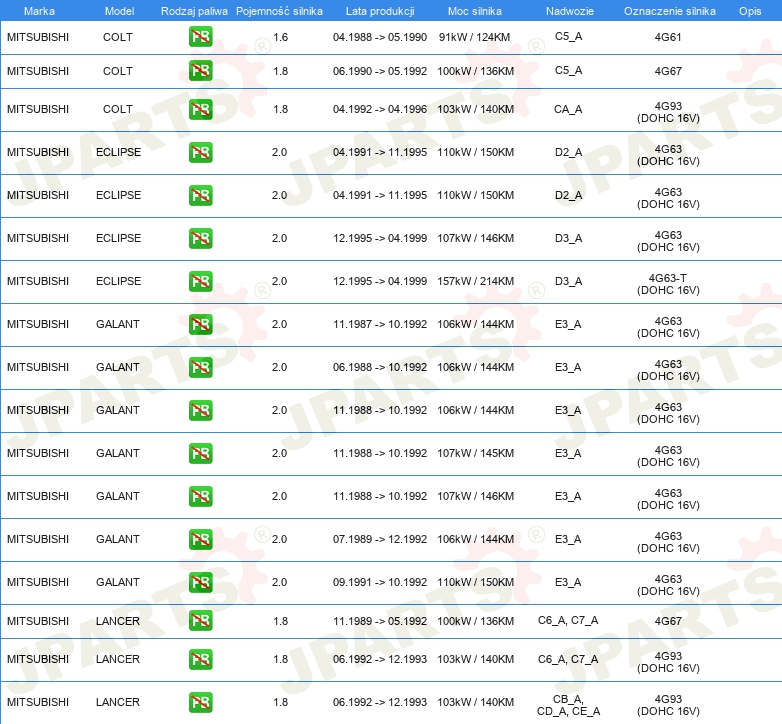782x724 pixels.
Task: Click the Oznaczenie silnika column header
Action: click(669, 10)
